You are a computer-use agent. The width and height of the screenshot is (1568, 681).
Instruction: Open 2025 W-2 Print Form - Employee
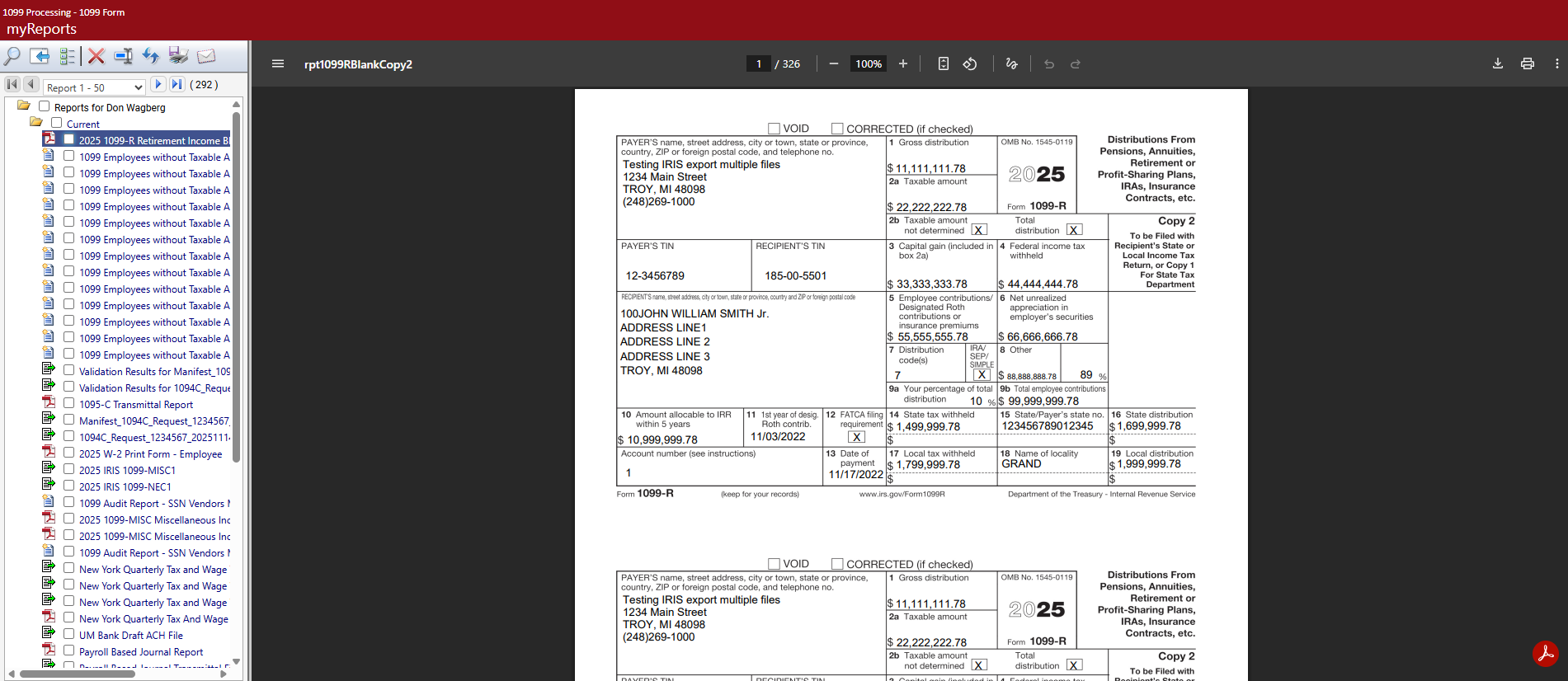tap(150, 454)
